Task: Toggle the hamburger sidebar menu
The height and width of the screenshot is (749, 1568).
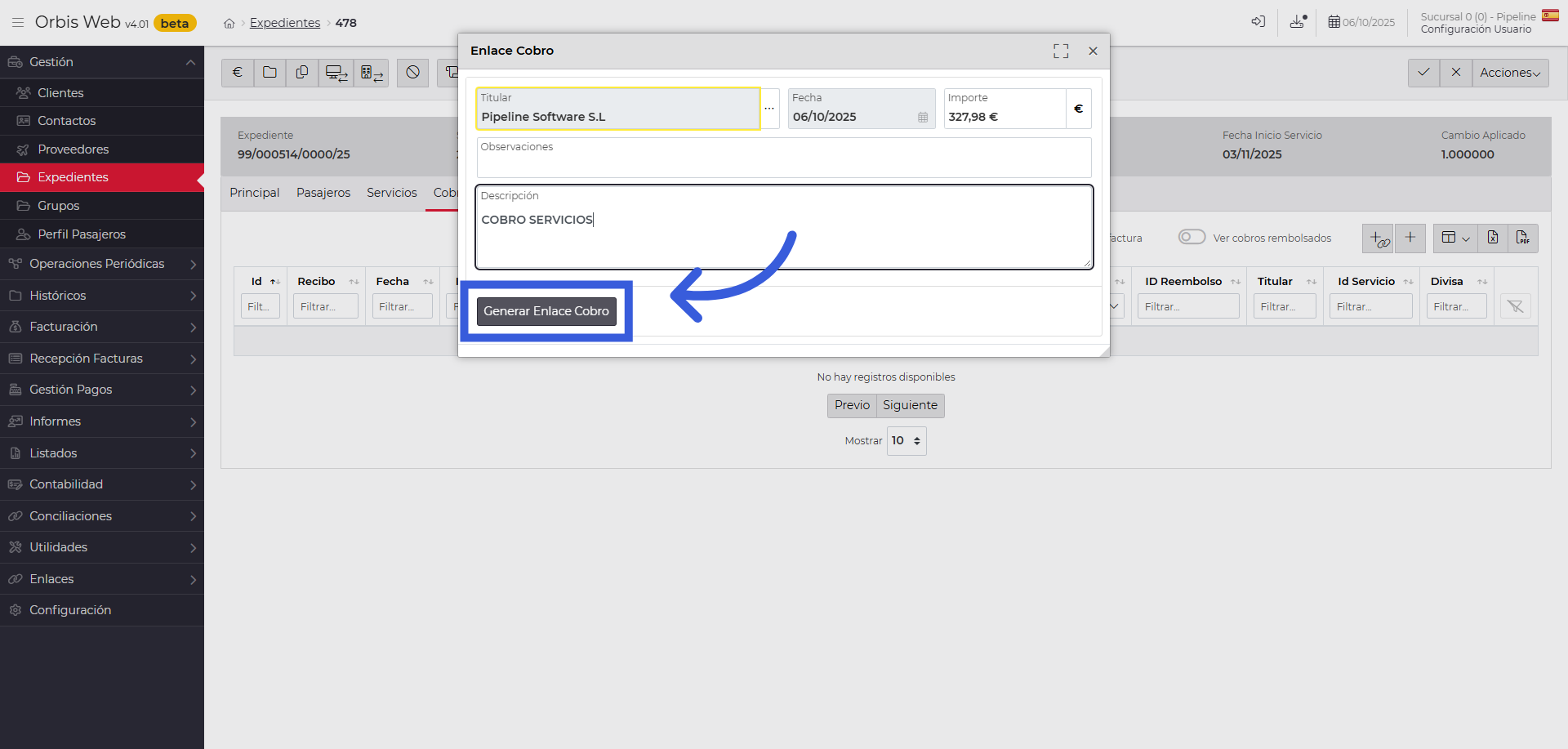Action: point(17,23)
